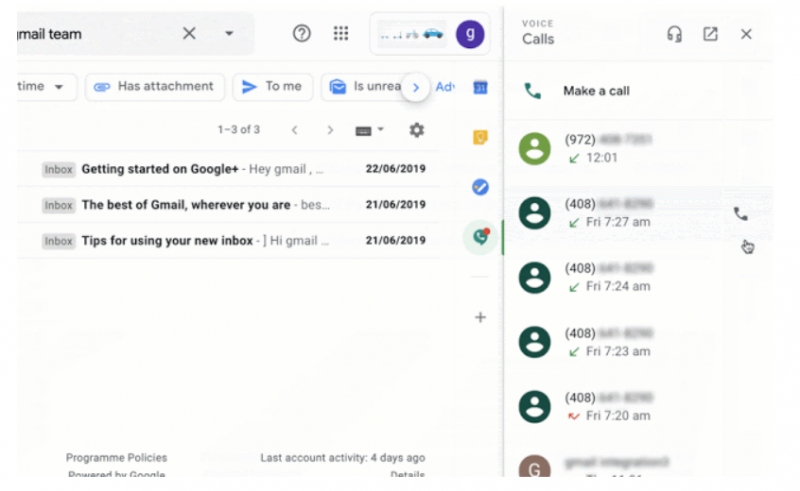This screenshot has width=800, height=491.
Task: Open Google apps grid launcher
Action: coord(341,34)
